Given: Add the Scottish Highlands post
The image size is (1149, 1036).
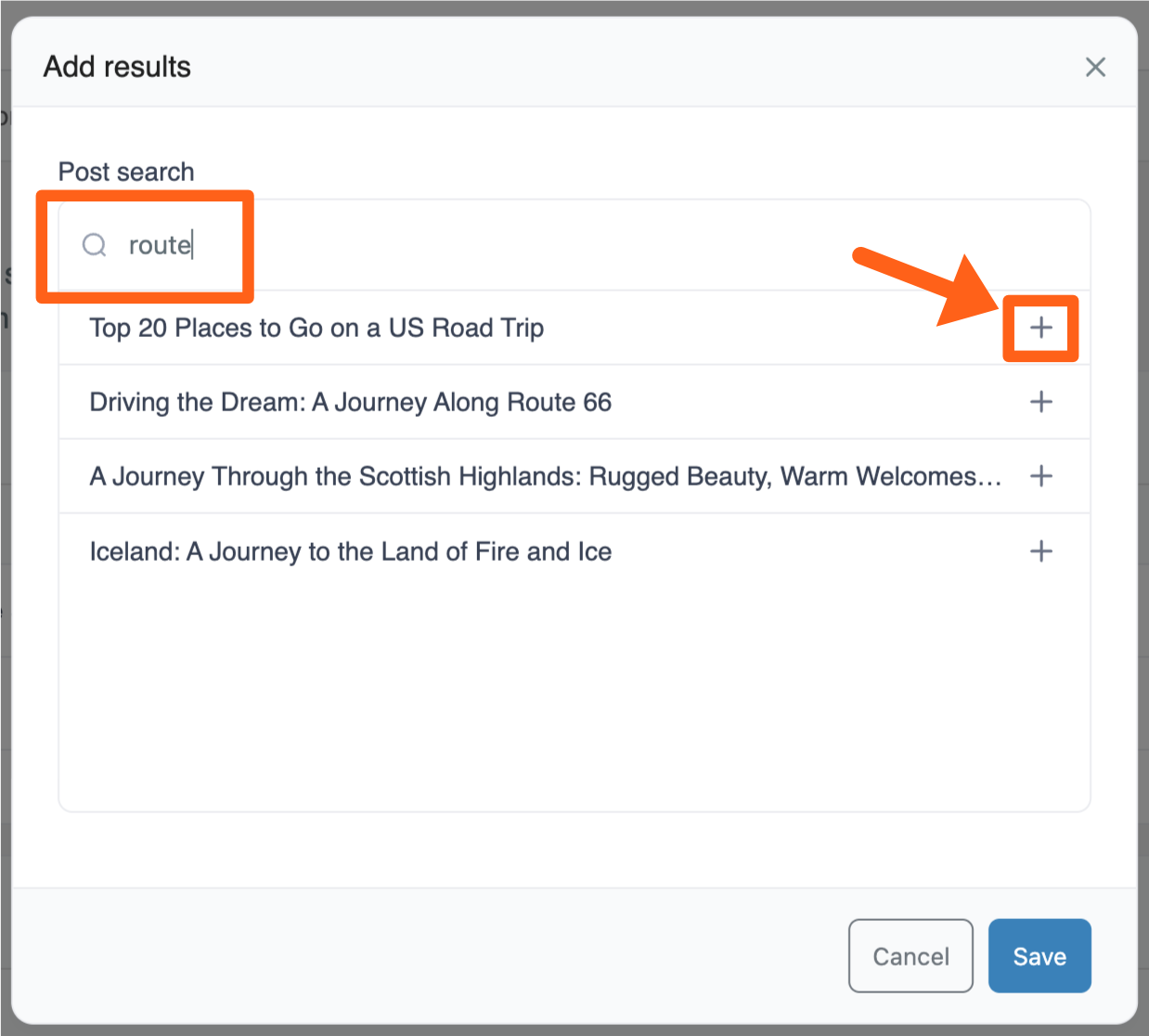Looking at the screenshot, I should coord(1040,476).
